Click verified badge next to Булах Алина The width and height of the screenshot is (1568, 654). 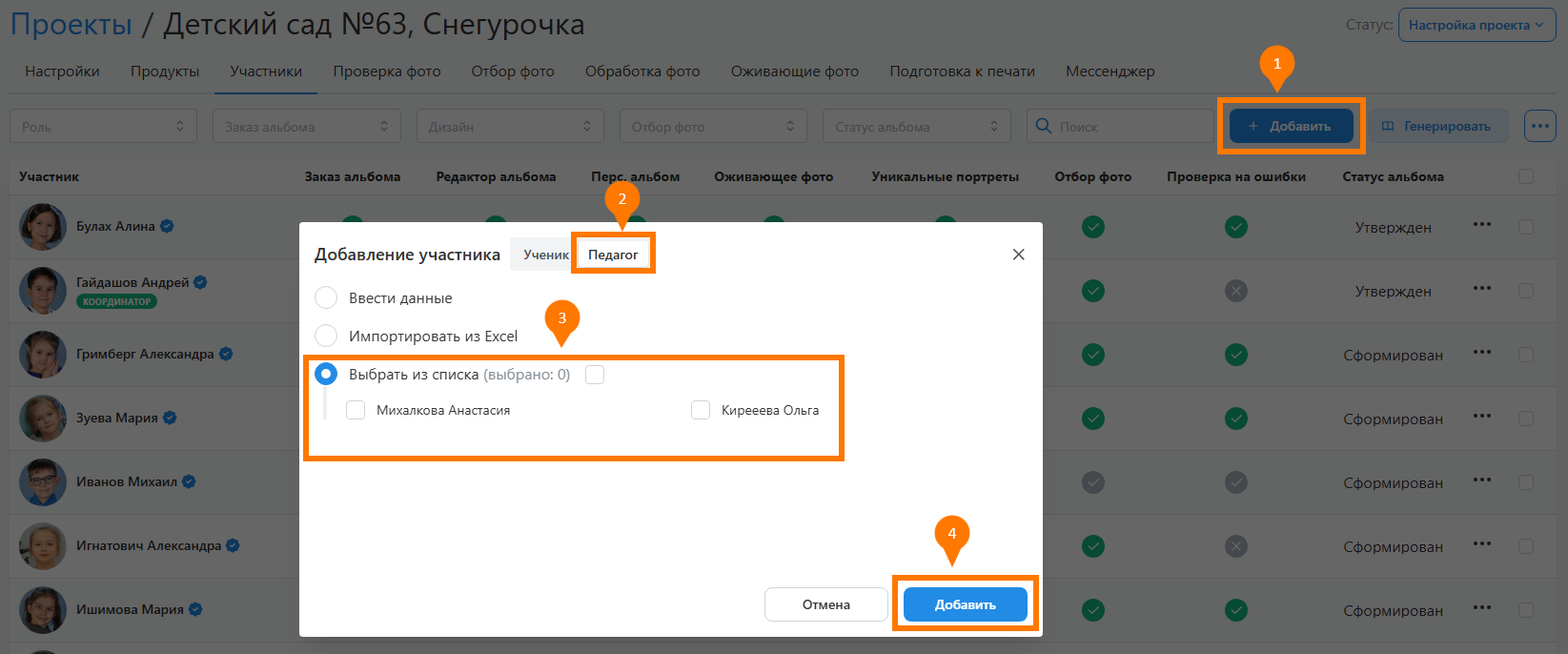click(x=167, y=226)
